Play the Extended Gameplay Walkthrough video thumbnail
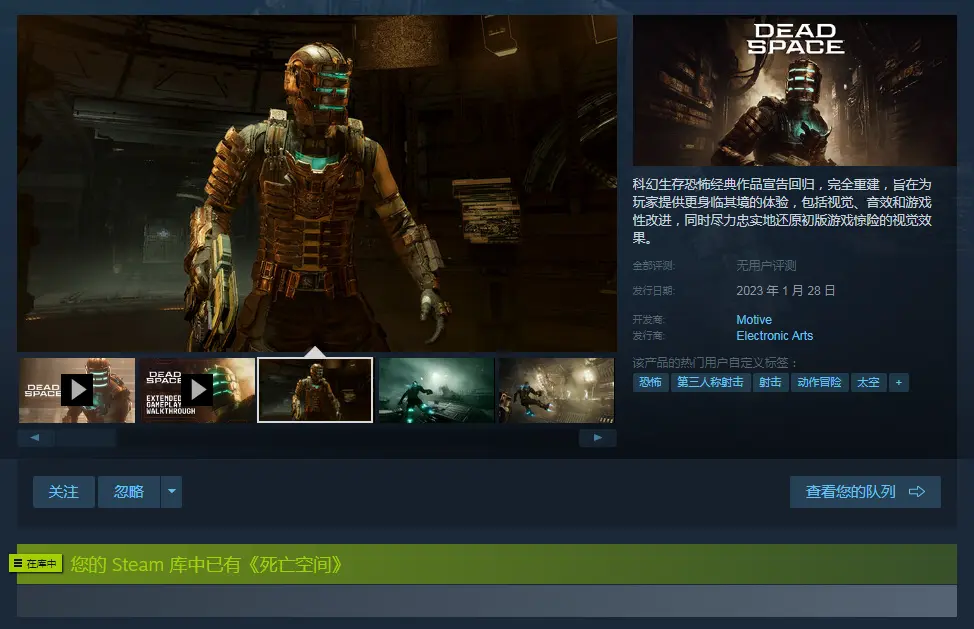974x629 pixels. click(197, 390)
